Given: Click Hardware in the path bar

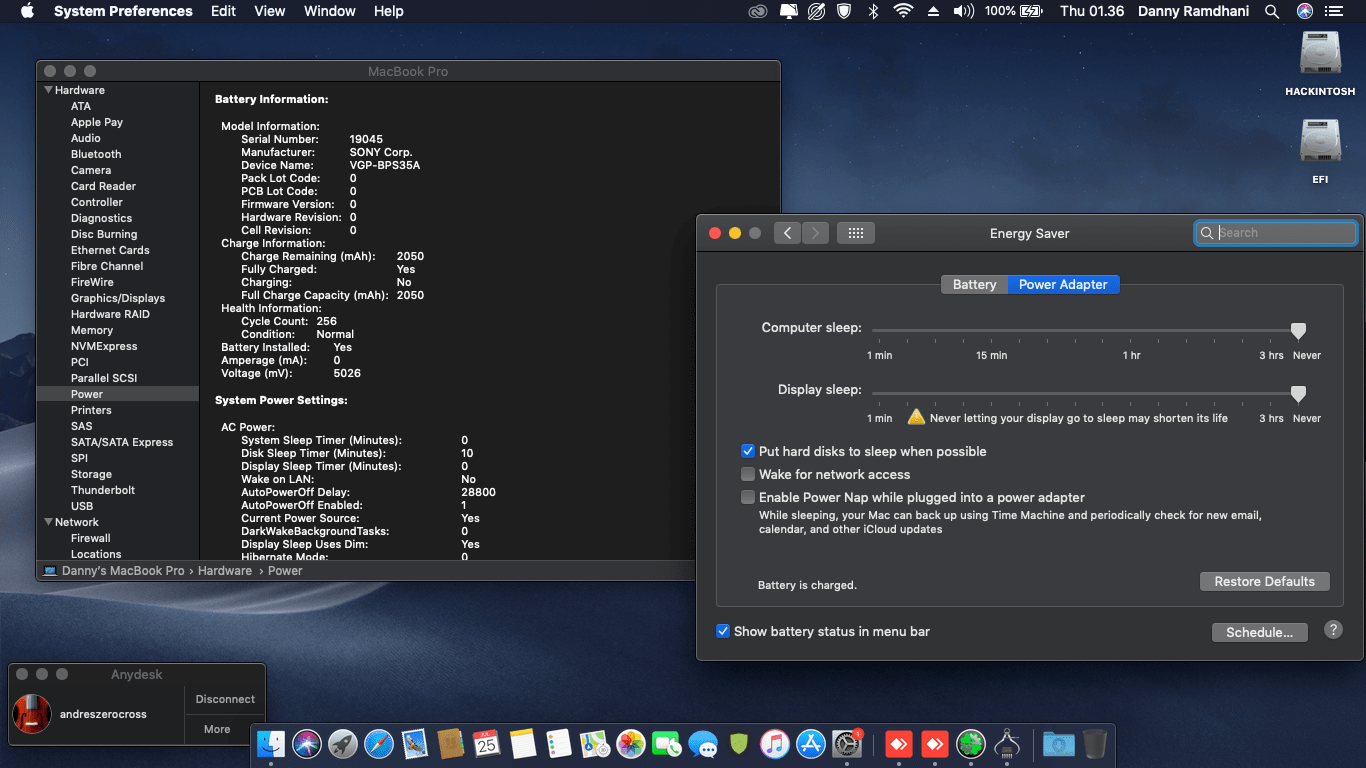Looking at the screenshot, I should click(225, 571).
